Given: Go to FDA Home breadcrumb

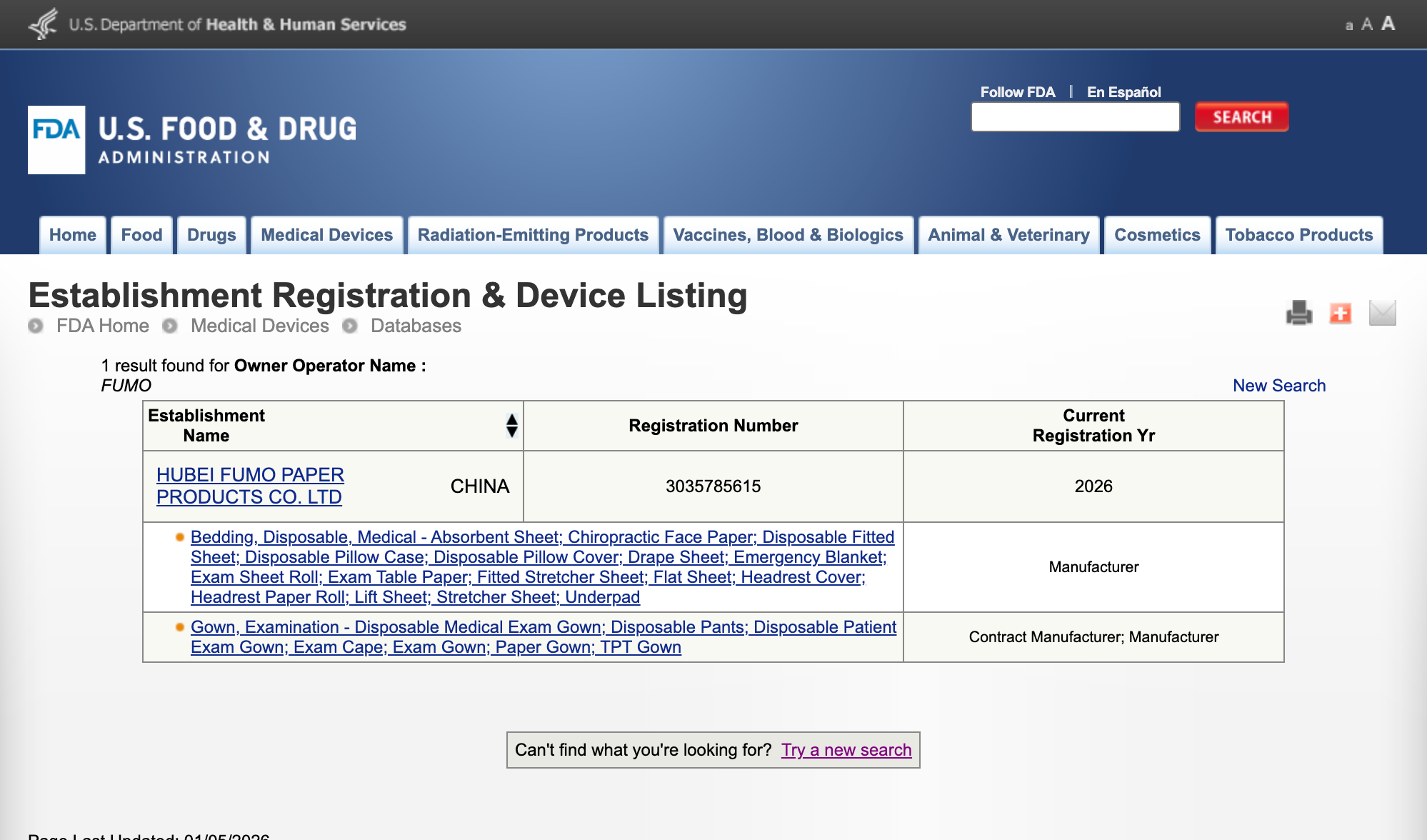Looking at the screenshot, I should click(103, 326).
